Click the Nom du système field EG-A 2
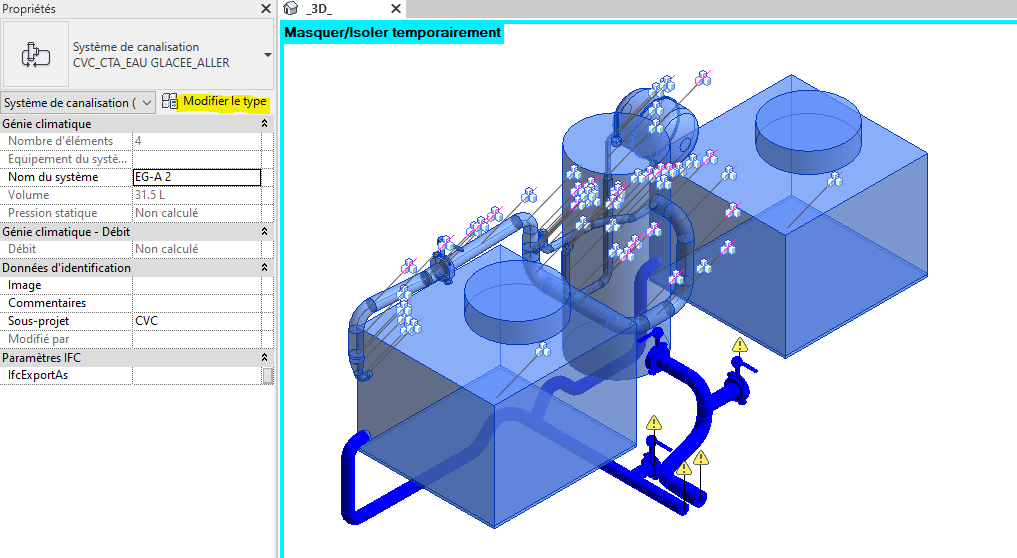 (x=196, y=177)
